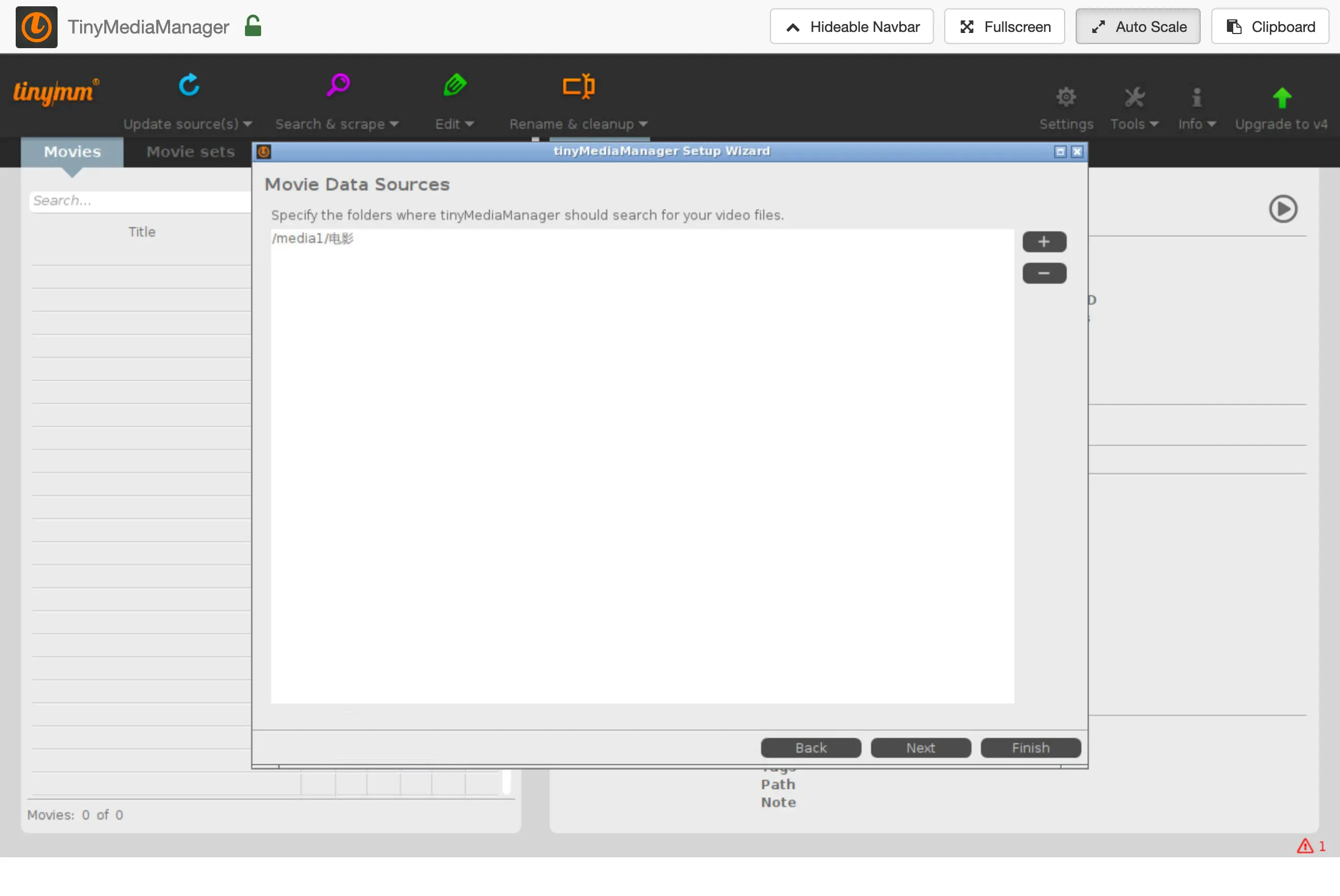Expand the Edit dropdown menu

[x=469, y=124]
